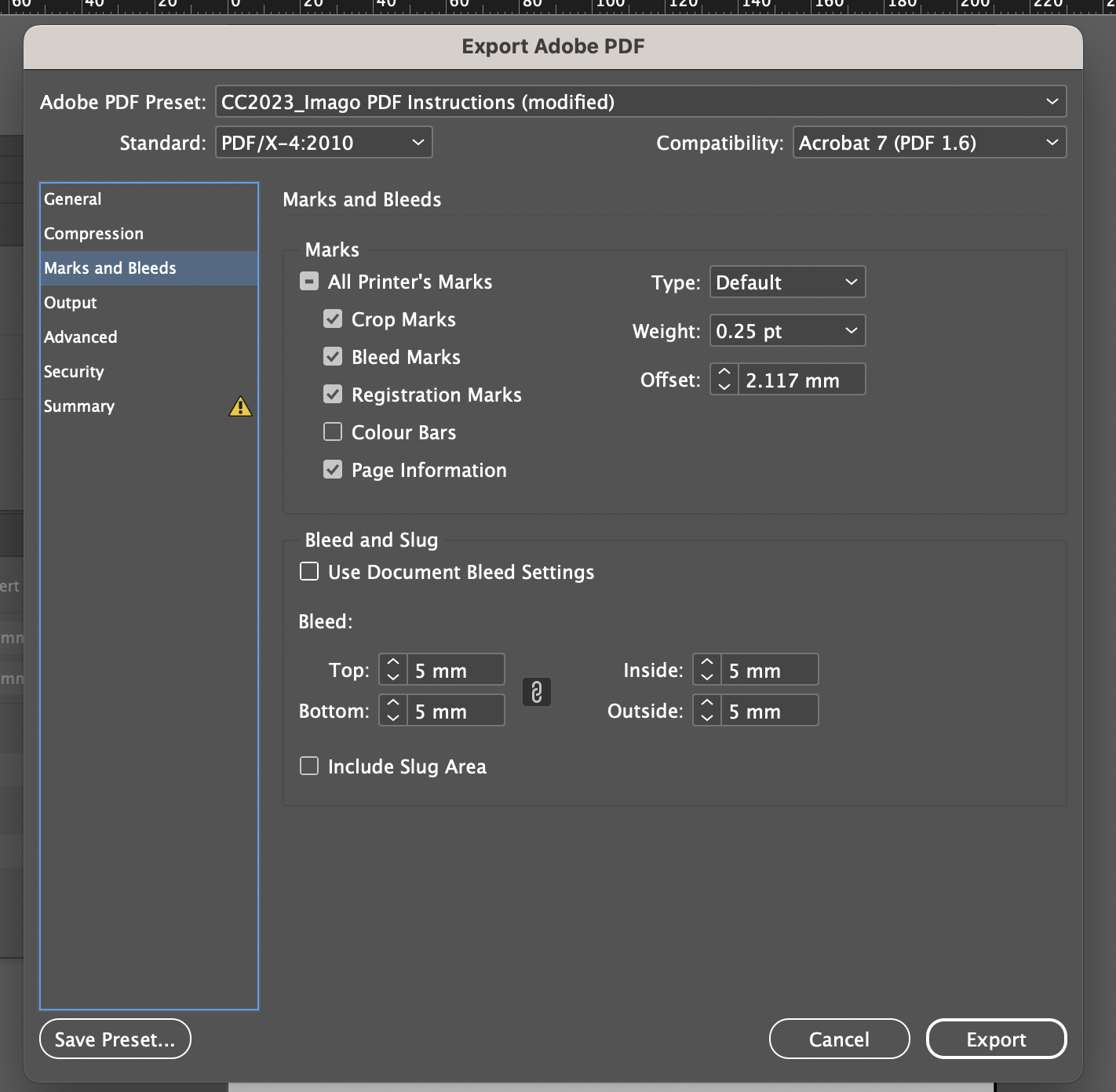Enable Use Document Bleed Settings
The image size is (1116, 1092).
coord(308,572)
